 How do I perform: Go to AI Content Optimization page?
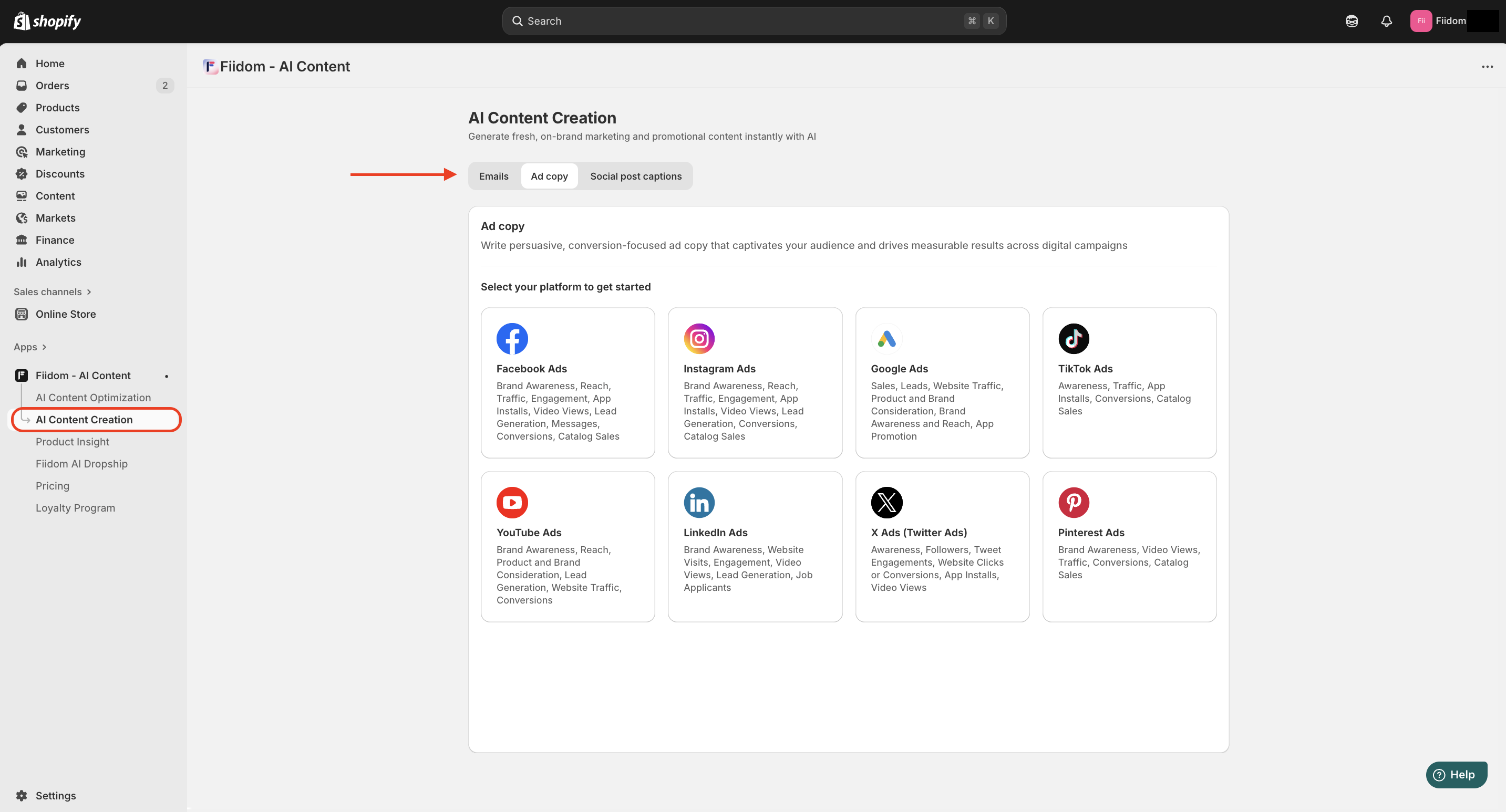click(93, 397)
